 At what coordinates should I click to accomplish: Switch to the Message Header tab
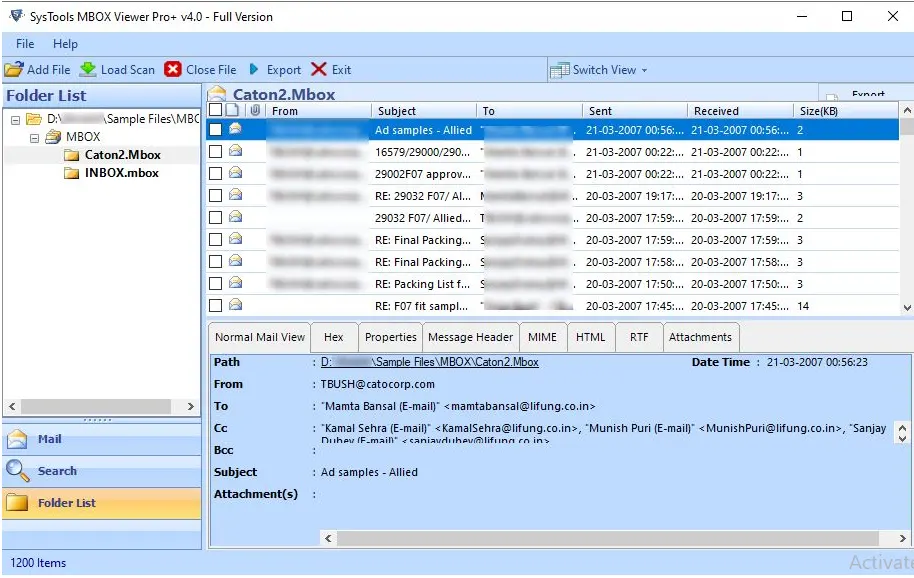pyautogui.click(x=470, y=337)
